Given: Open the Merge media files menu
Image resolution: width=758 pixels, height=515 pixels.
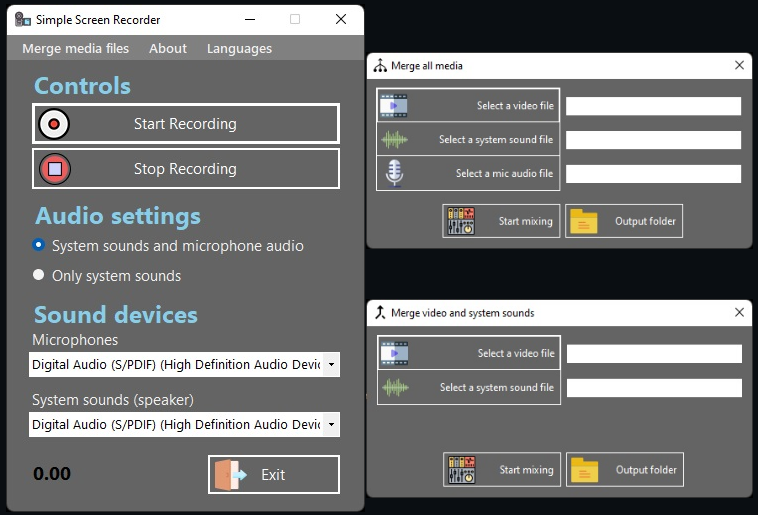Looking at the screenshot, I should coord(75,48).
